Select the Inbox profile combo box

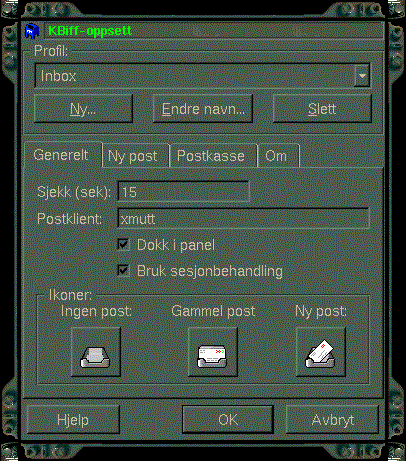coord(202,76)
